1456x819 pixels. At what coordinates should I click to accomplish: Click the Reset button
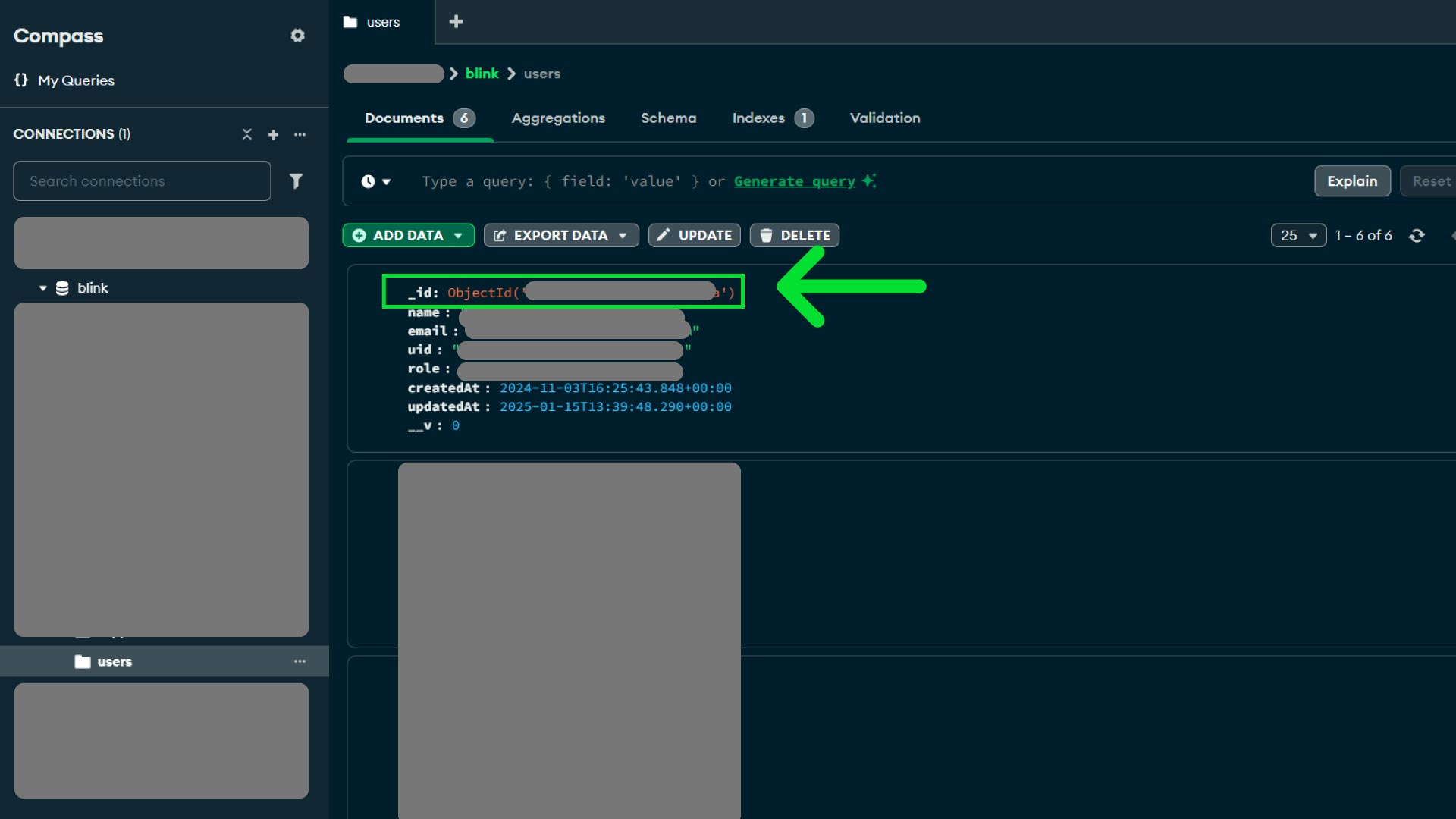pyautogui.click(x=1429, y=181)
